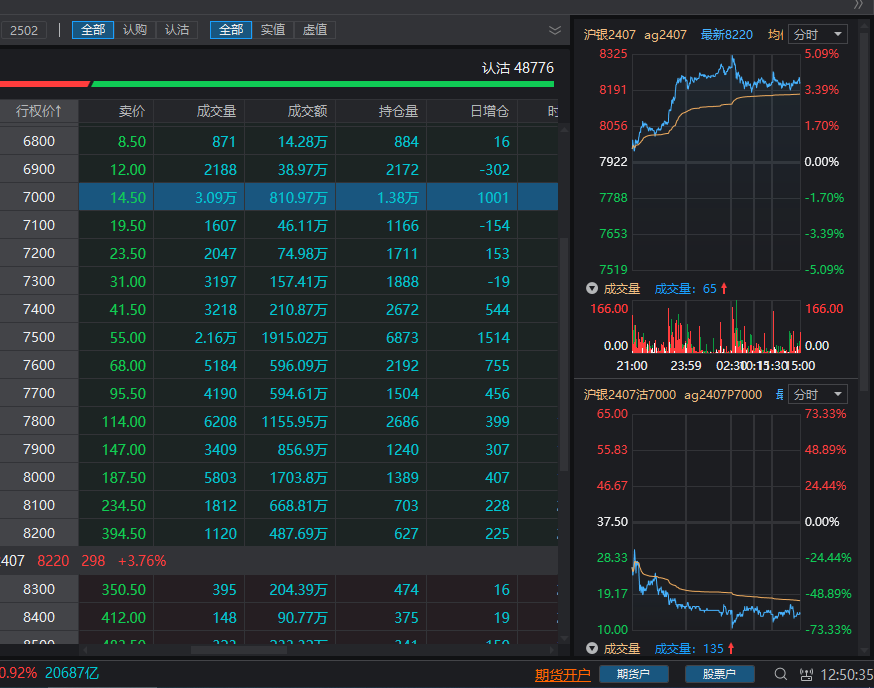
Task: Expand the filter bar double-chevron
Action: [555, 30]
